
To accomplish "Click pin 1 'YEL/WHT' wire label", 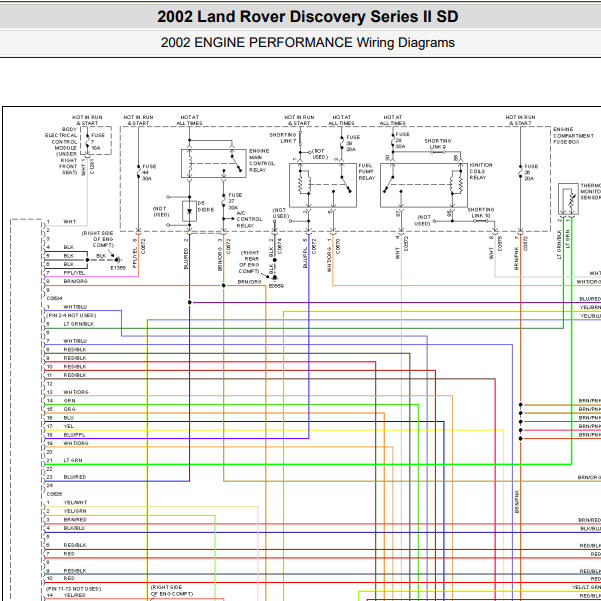I will click(x=75, y=502).
